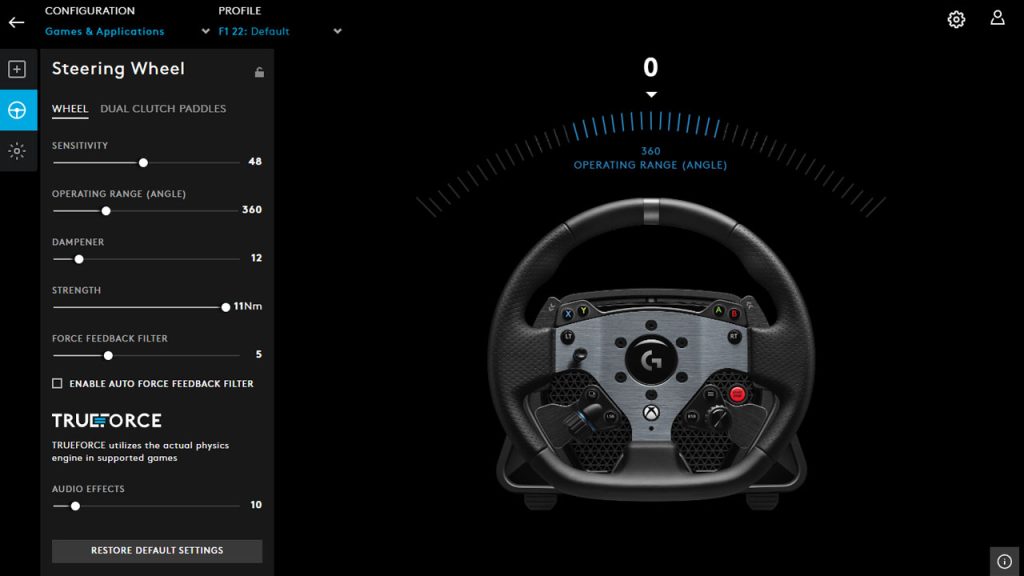Expand the Games & Applications configuration selector
This screenshot has height=576, width=1024.
104,31
